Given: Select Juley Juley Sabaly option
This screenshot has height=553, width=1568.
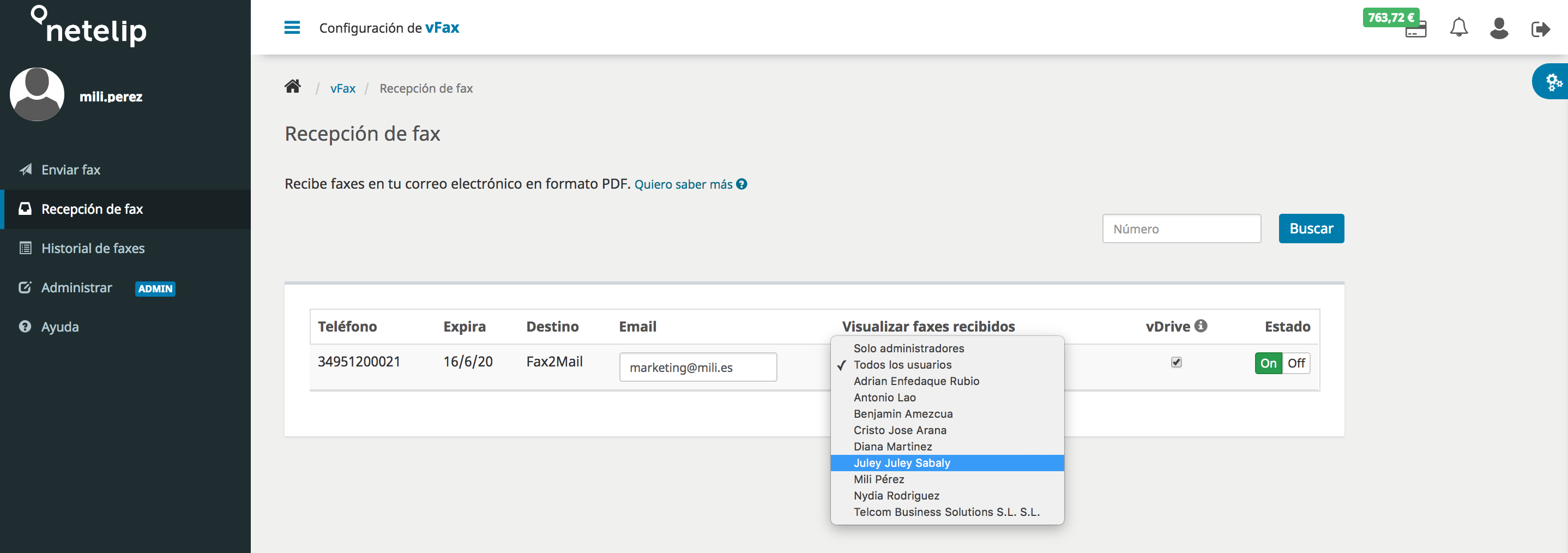Looking at the screenshot, I should 947,463.
